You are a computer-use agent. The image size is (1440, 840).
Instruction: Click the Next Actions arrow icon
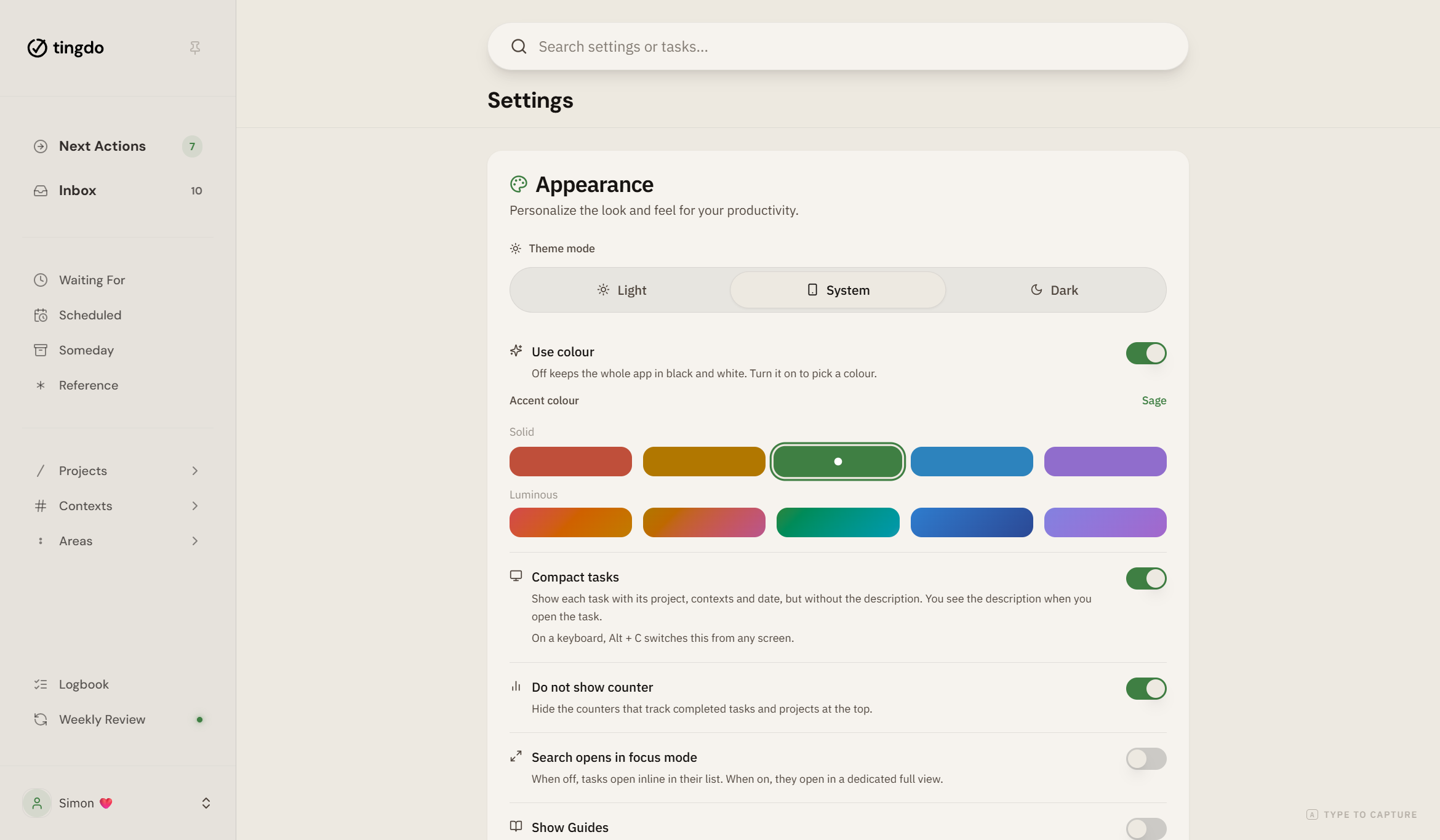(x=41, y=146)
